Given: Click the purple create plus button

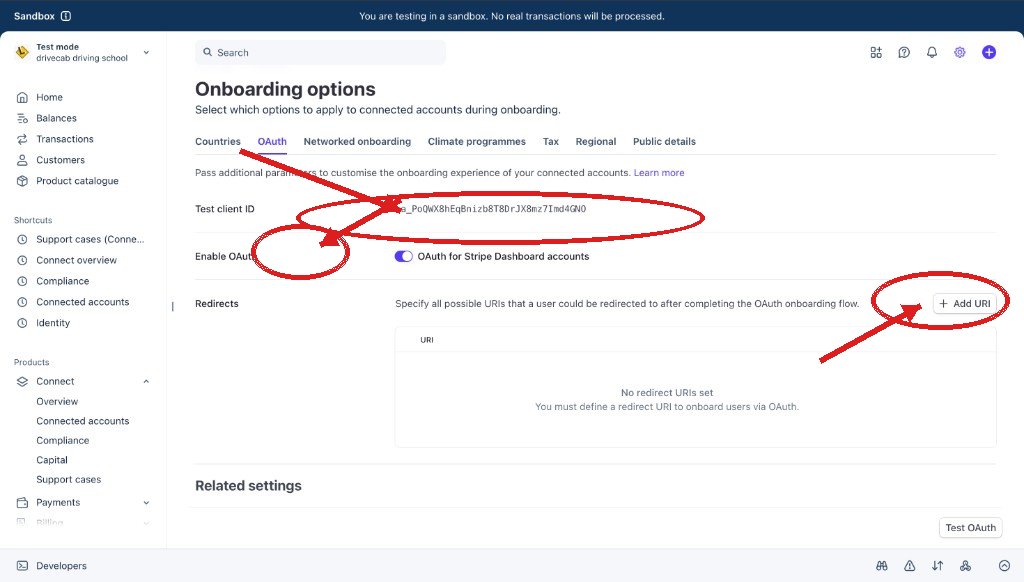Looking at the screenshot, I should 989,52.
